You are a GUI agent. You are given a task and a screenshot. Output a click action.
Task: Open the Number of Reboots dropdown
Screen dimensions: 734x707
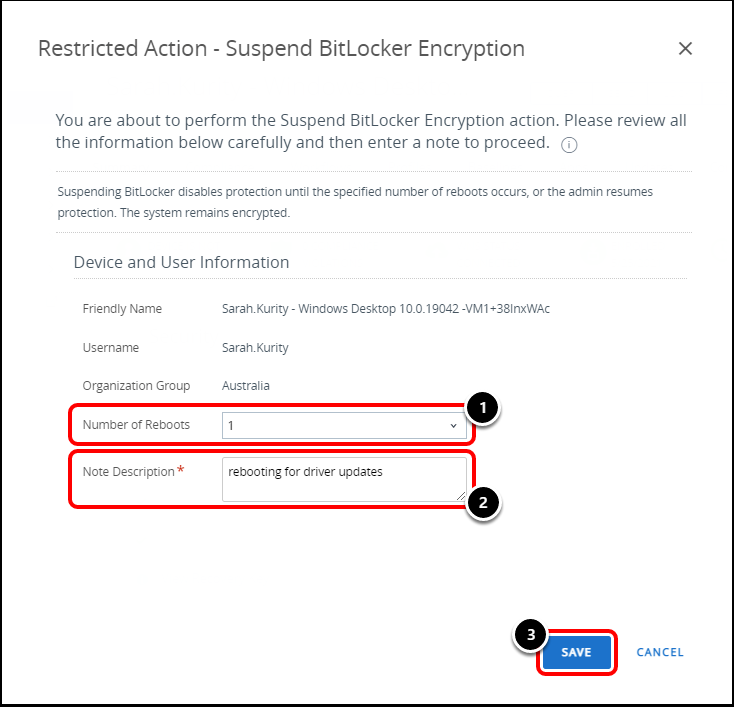tap(343, 425)
